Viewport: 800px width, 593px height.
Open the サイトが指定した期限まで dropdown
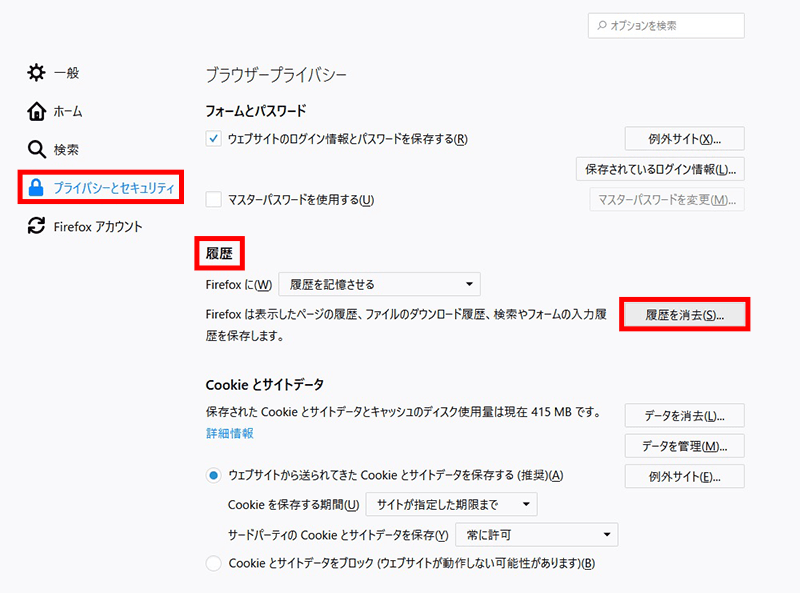(x=452, y=505)
